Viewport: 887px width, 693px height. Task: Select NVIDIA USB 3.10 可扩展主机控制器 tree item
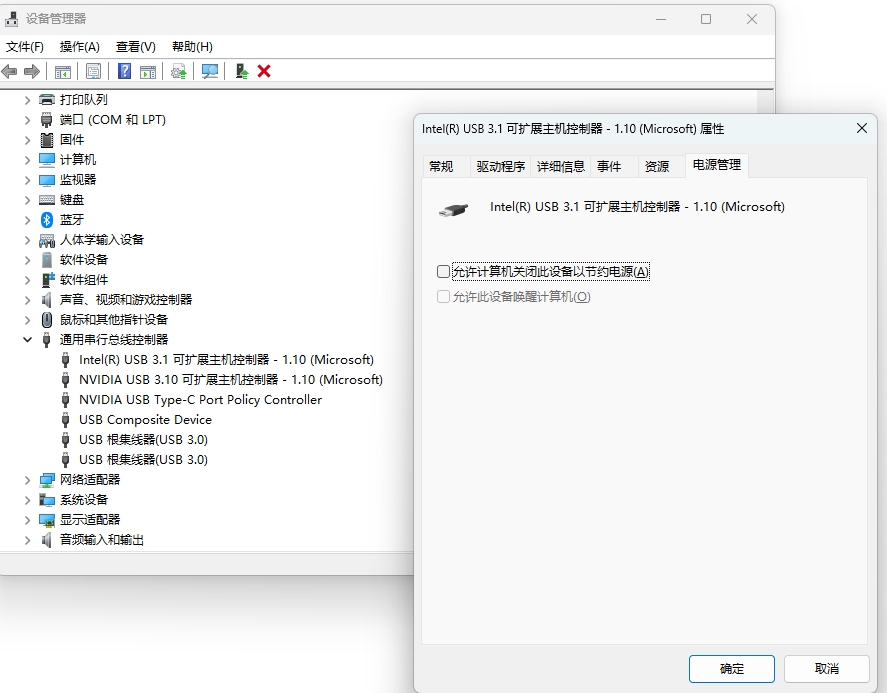[x=231, y=380]
